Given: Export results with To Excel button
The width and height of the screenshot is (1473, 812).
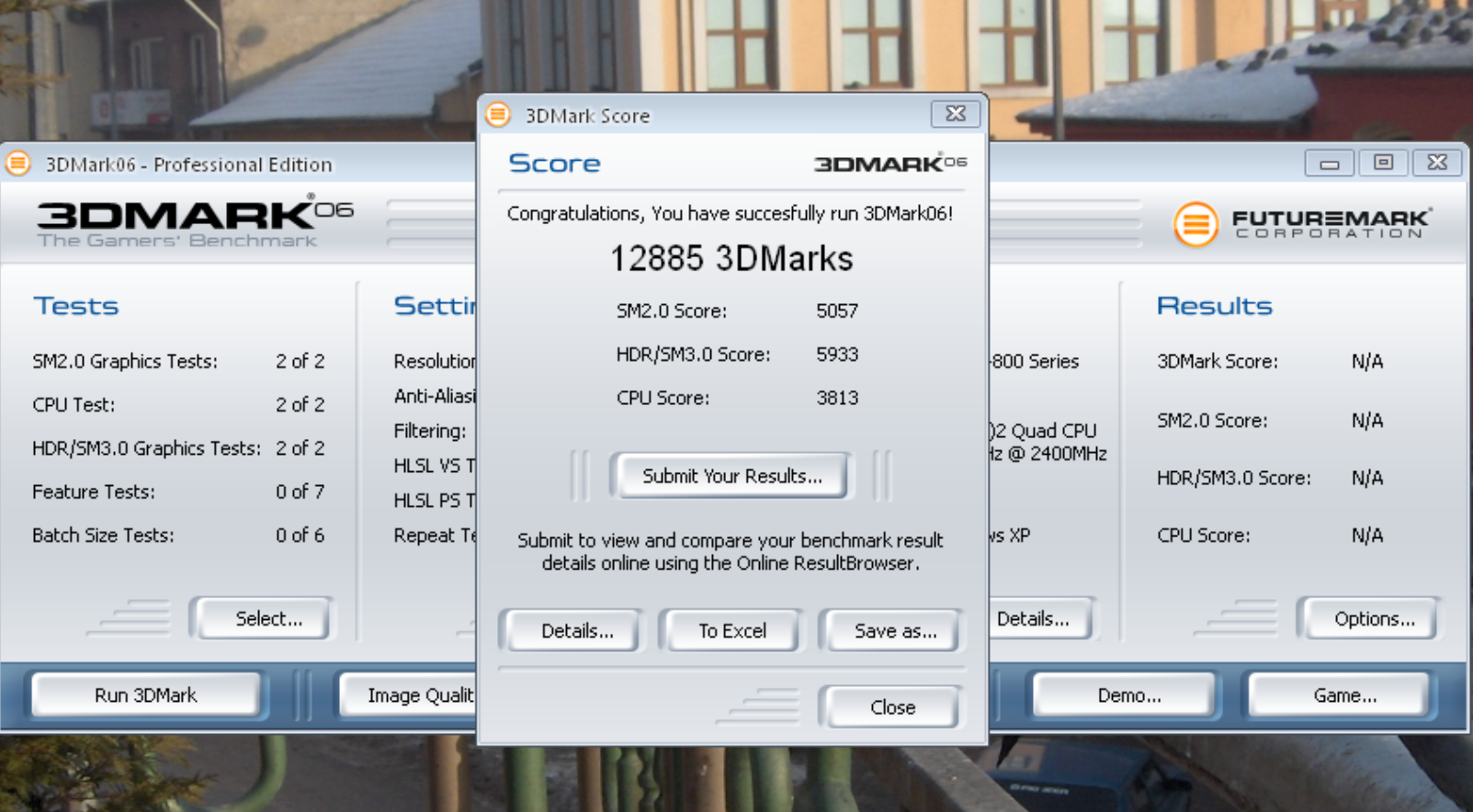Looking at the screenshot, I should [x=731, y=631].
